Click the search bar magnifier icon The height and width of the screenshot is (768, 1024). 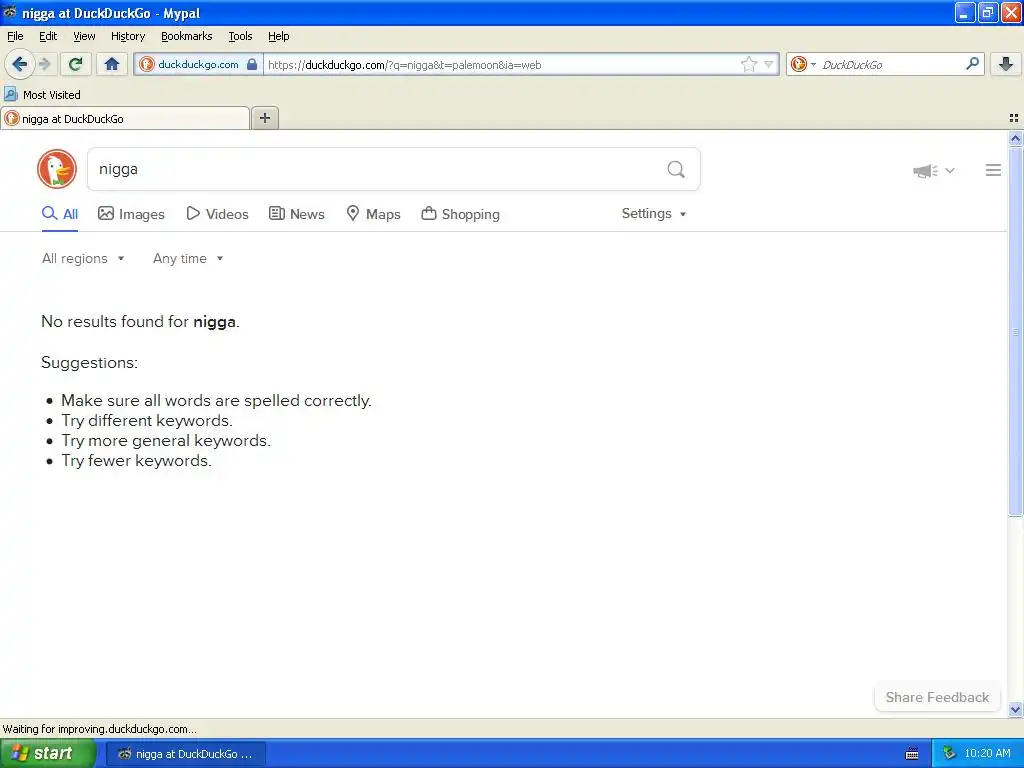click(972, 64)
